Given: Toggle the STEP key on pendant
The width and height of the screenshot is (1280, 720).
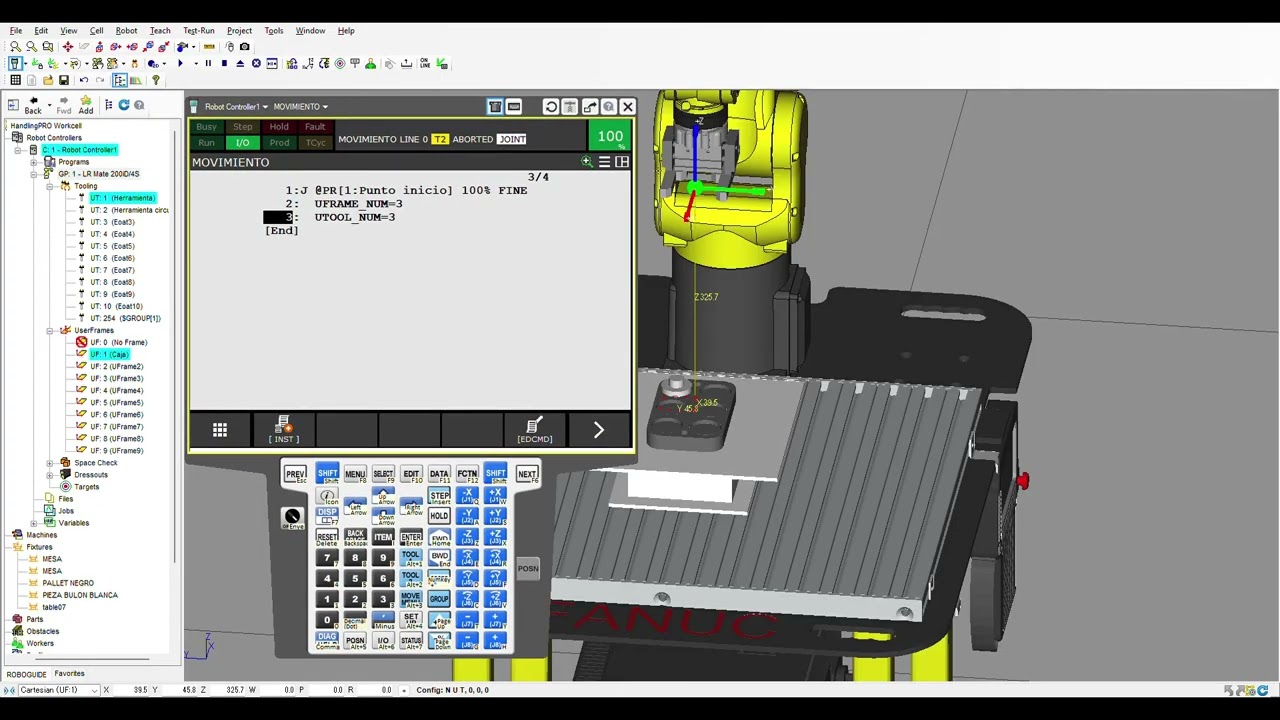Looking at the screenshot, I should [x=439, y=496].
